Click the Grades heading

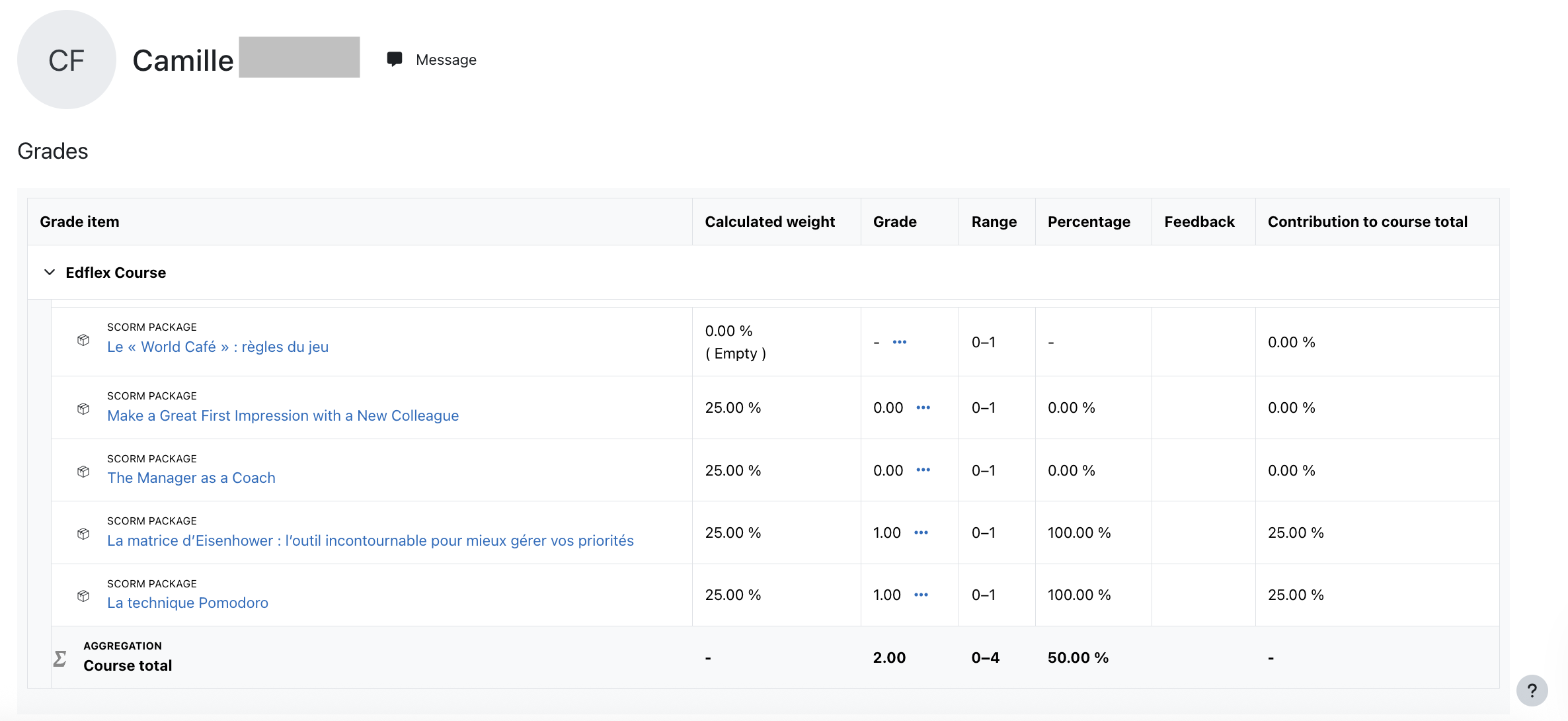tap(53, 151)
